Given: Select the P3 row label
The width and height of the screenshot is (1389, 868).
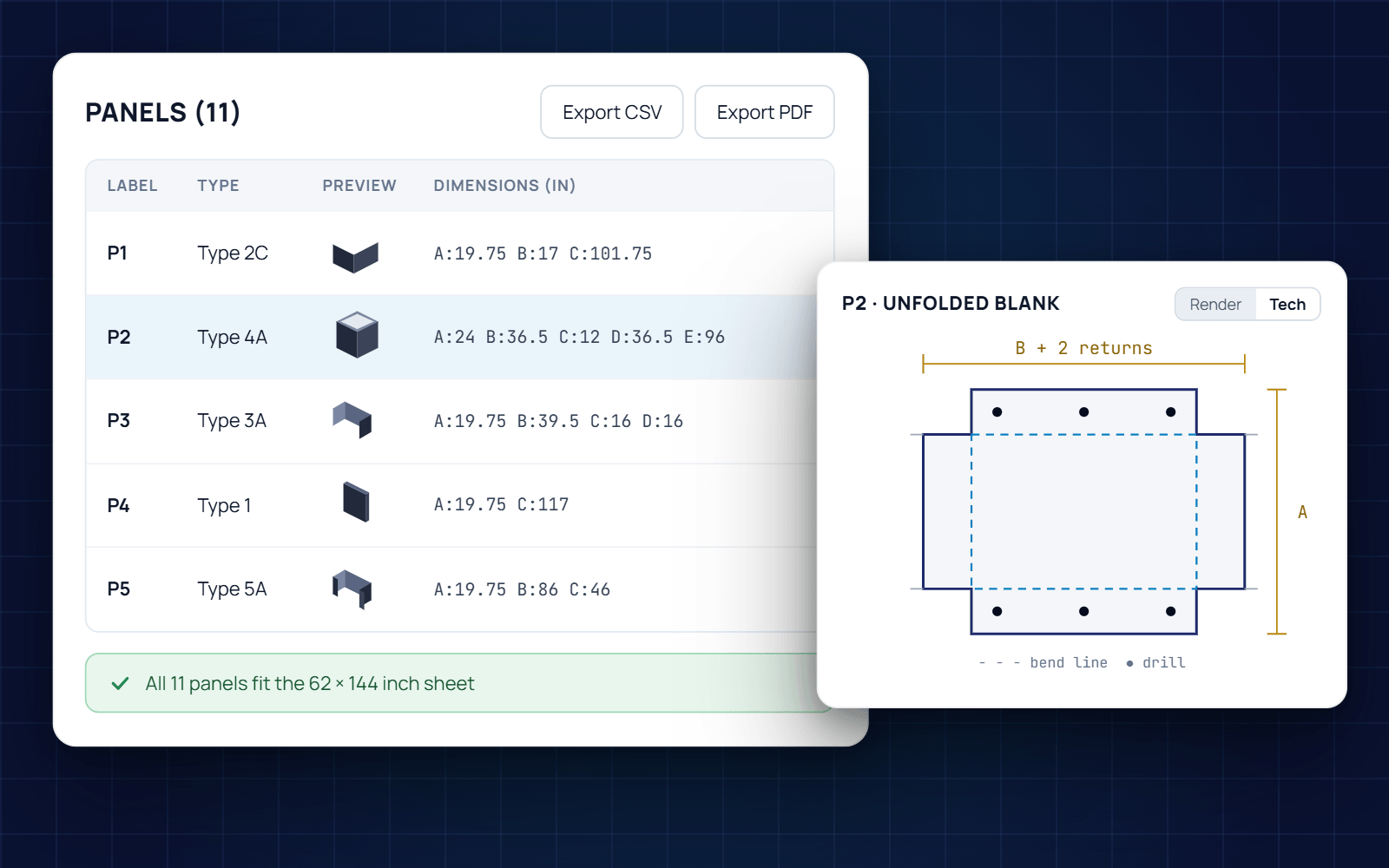Looking at the screenshot, I should (119, 421).
